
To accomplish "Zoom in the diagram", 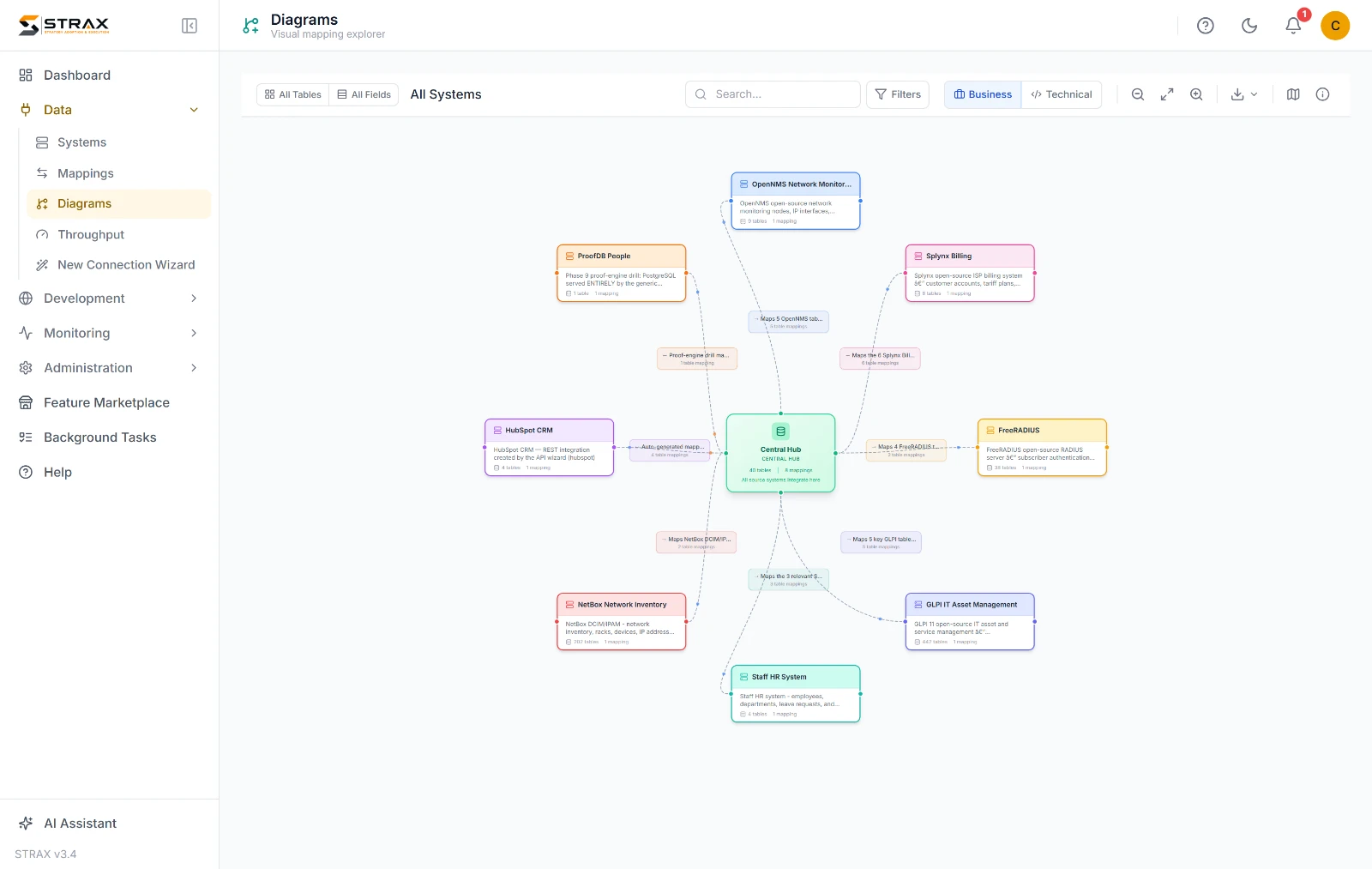I will coord(1196,94).
